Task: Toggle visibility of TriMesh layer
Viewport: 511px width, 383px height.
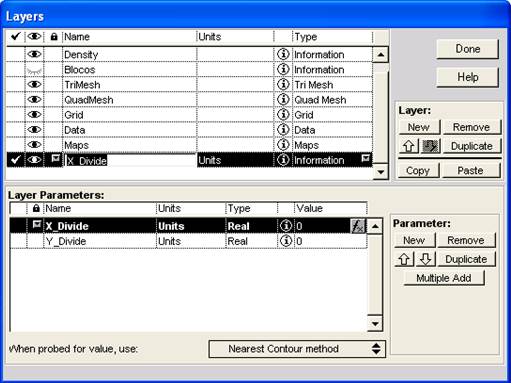Action: coord(34,84)
